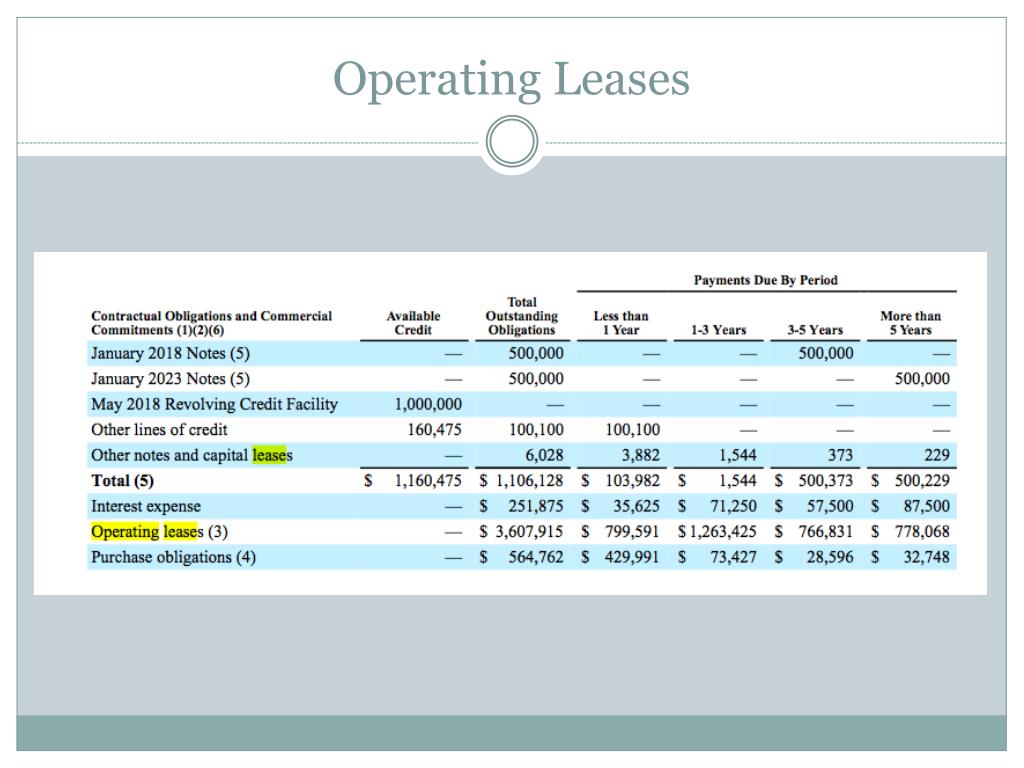
Task: Click the 373 value under 3-5 Years
Action: (840, 455)
